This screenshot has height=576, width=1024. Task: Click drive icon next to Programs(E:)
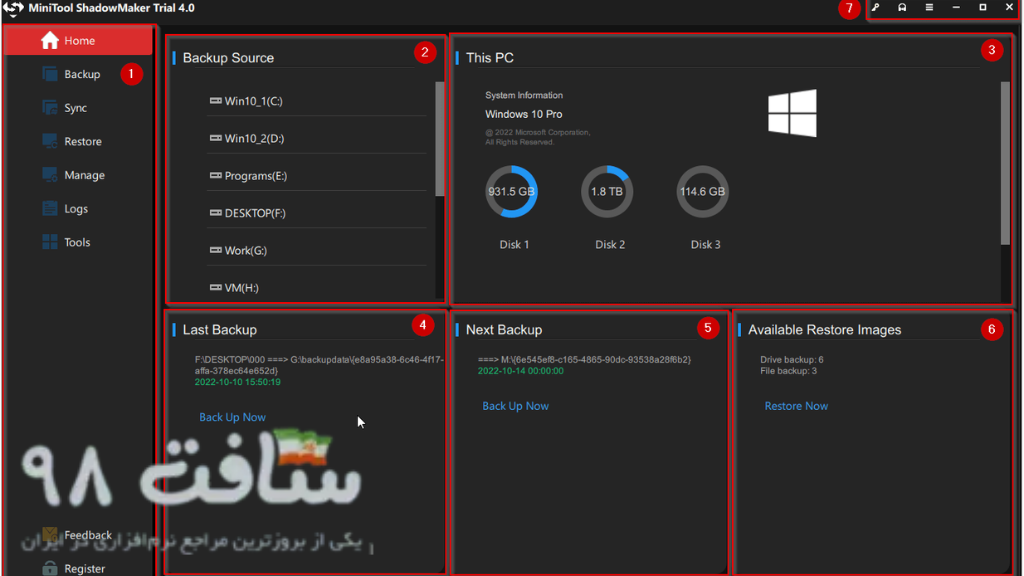[x=216, y=175]
